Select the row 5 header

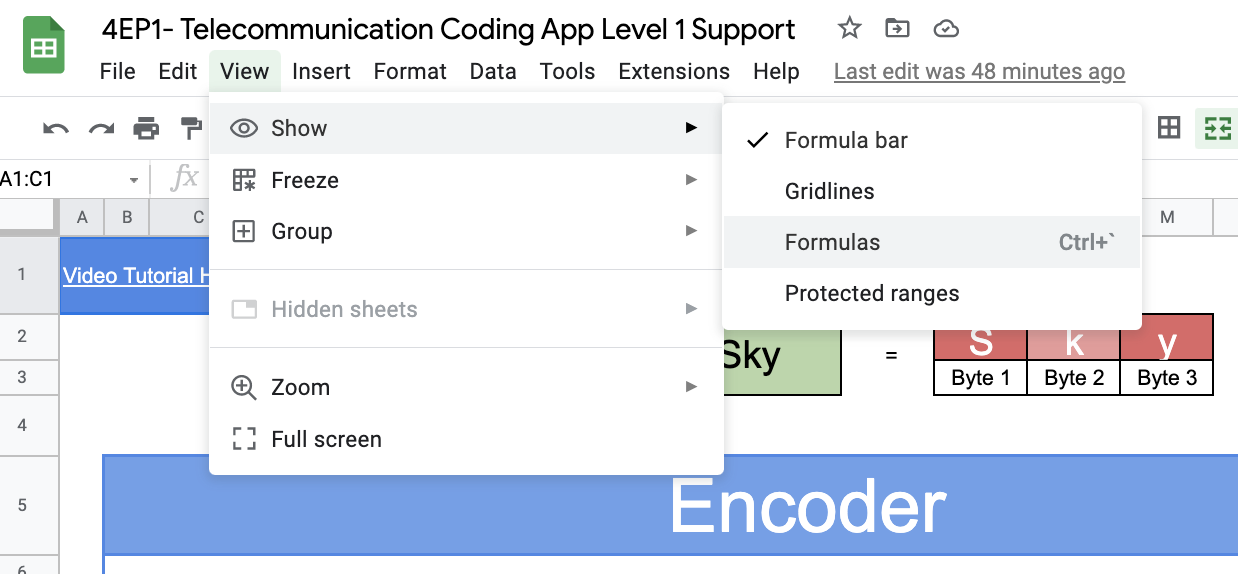coord(22,506)
